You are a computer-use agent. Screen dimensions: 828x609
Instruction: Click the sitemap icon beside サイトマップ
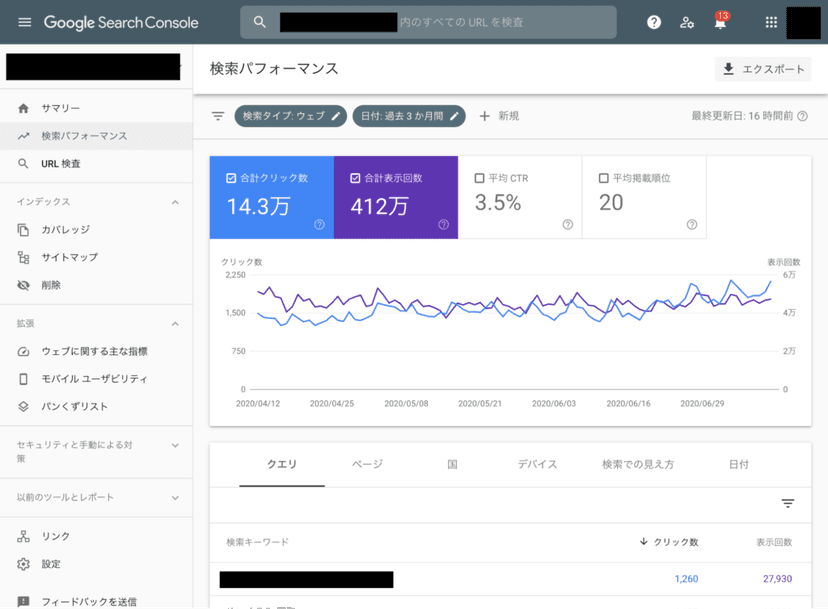pos(23,257)
